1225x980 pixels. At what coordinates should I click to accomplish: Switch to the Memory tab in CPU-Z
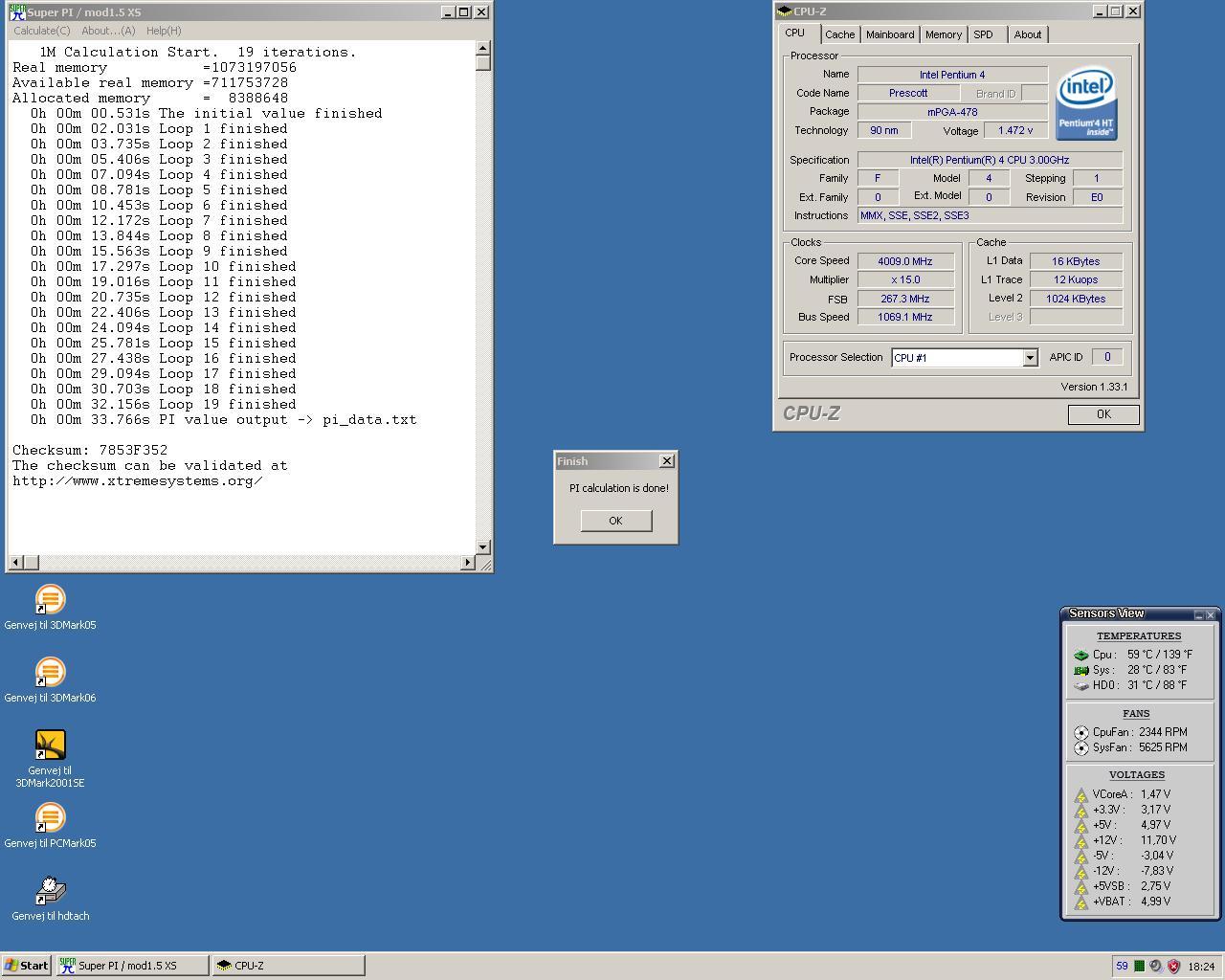(944, 34)
